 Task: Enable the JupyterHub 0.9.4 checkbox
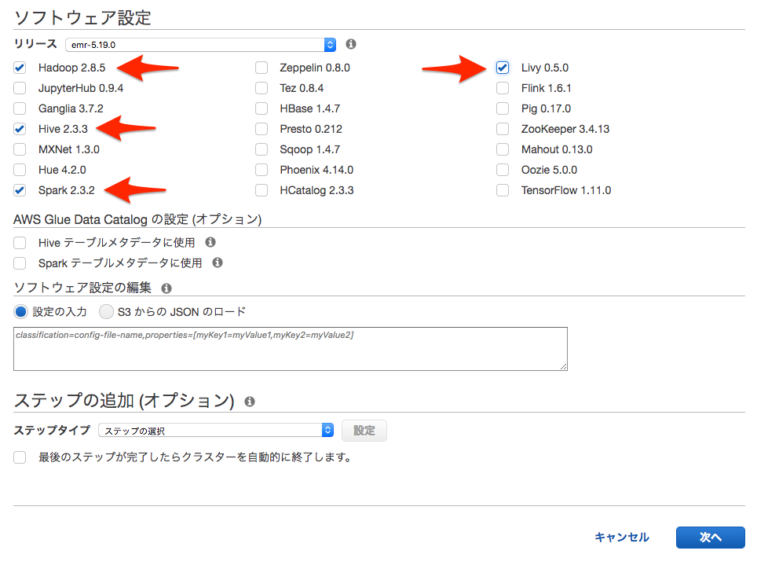pyautogui.click(x=20, y=88)
